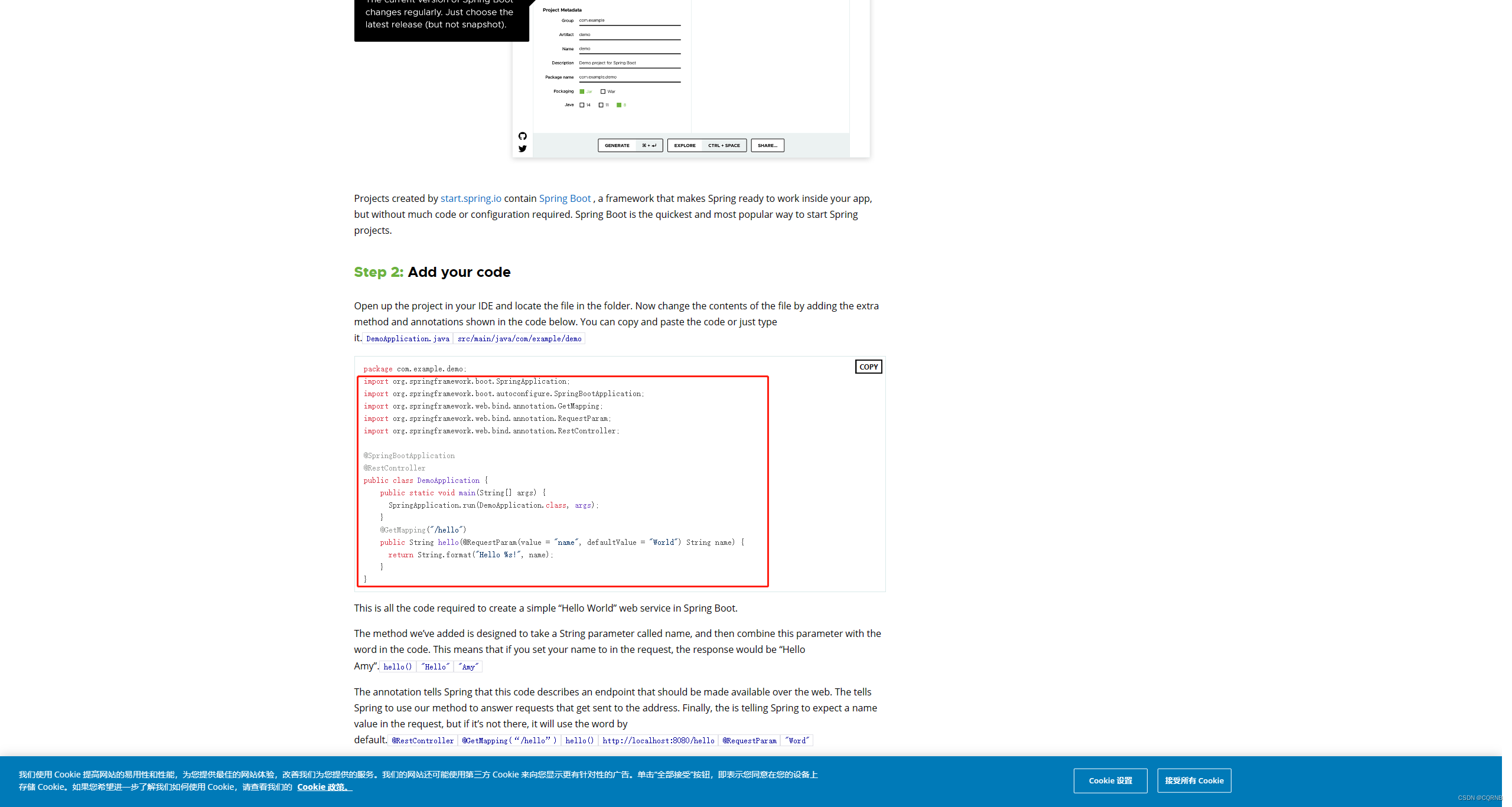Click the Artifact input field
1512x807 pixels.
(629, 35)
